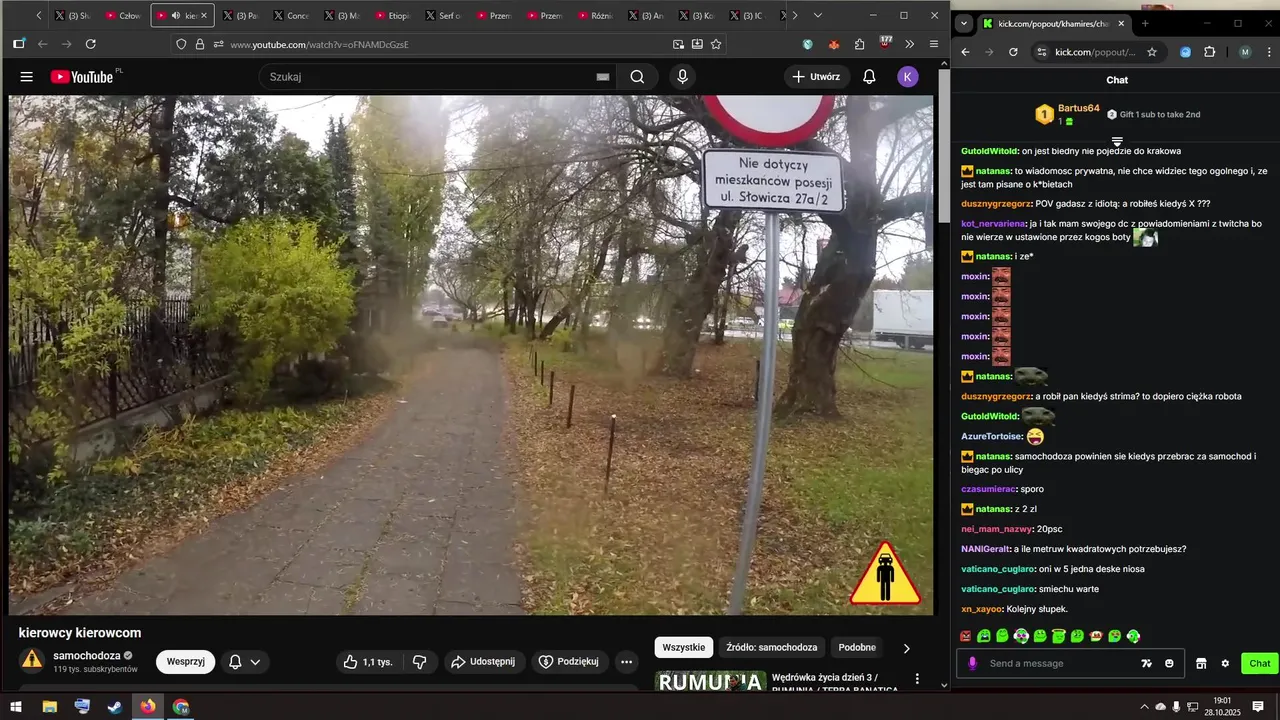Send message with green Chat button

click(1260, 663)
